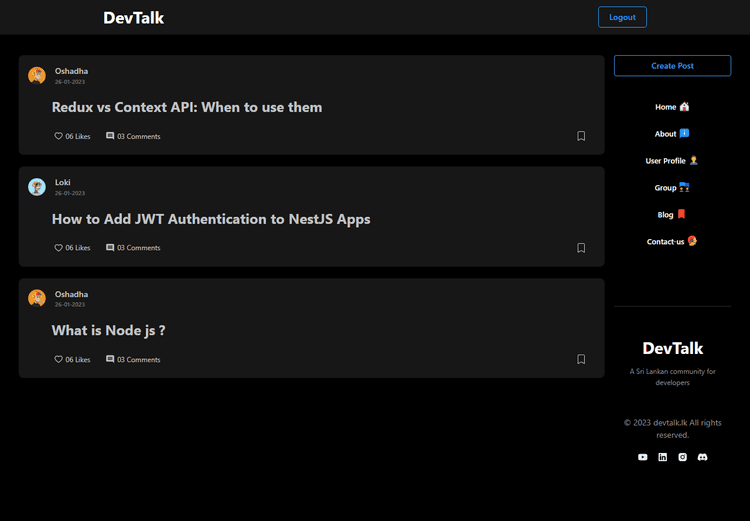Viewport: 750px width, 521px height.
Task: Click Loki's avatar on JWT post
Action: 37,187
